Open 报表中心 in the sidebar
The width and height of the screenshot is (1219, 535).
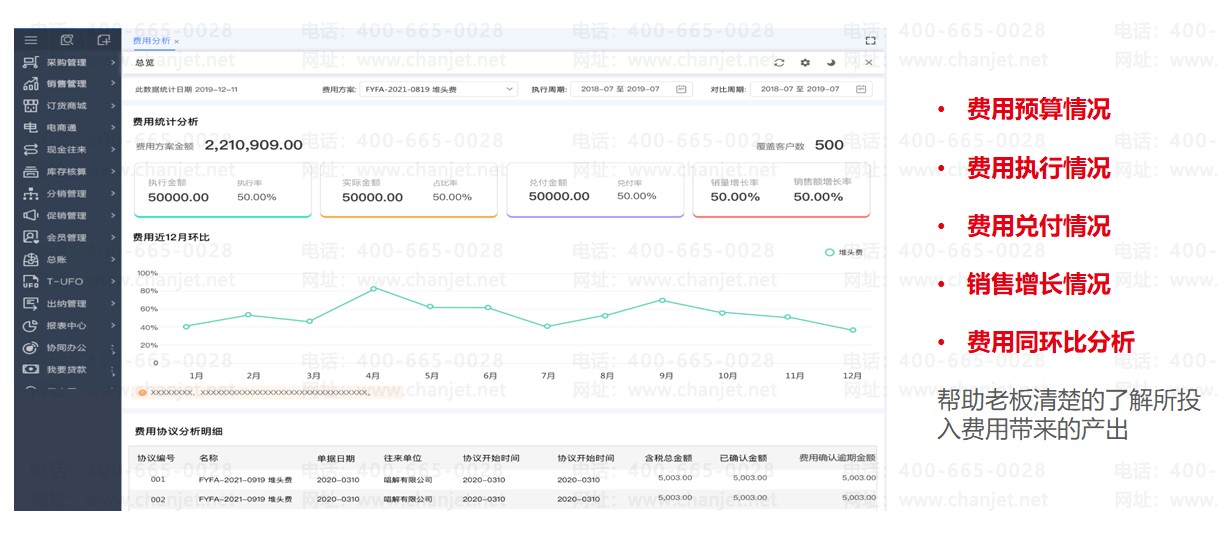pyautogui.click(x=67, y=326)
